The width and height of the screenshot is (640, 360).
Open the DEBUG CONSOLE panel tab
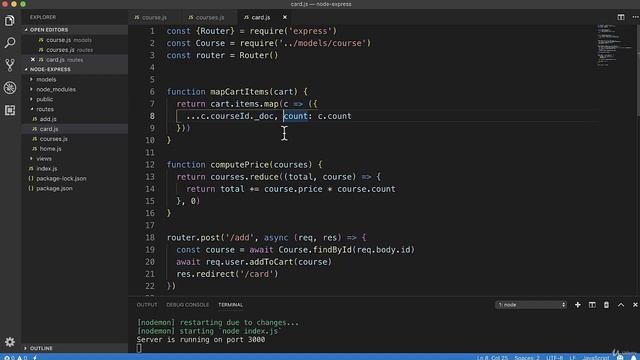pyautogui.click(x=187, y=305)
